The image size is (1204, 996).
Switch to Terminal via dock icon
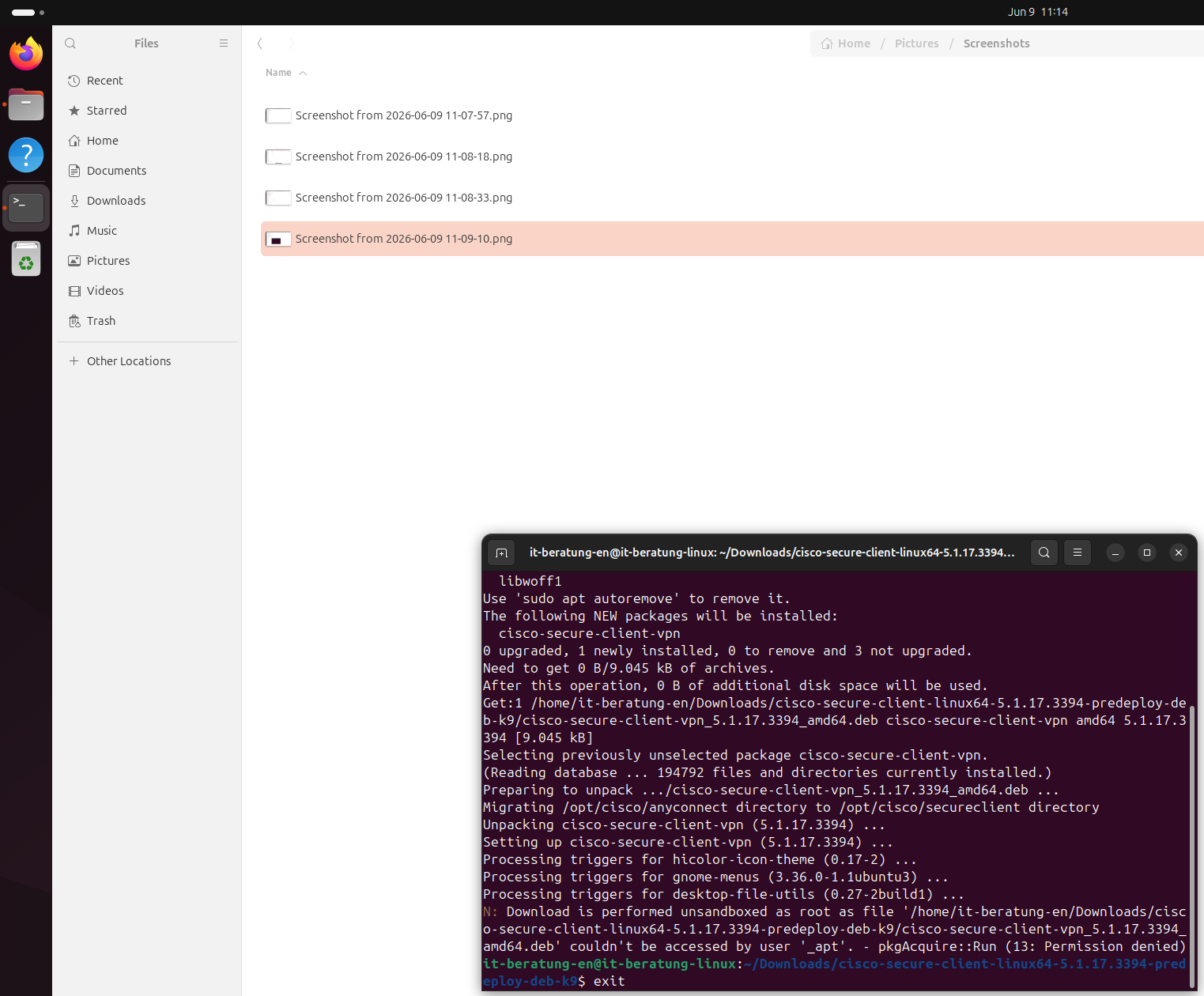point(26,208)
